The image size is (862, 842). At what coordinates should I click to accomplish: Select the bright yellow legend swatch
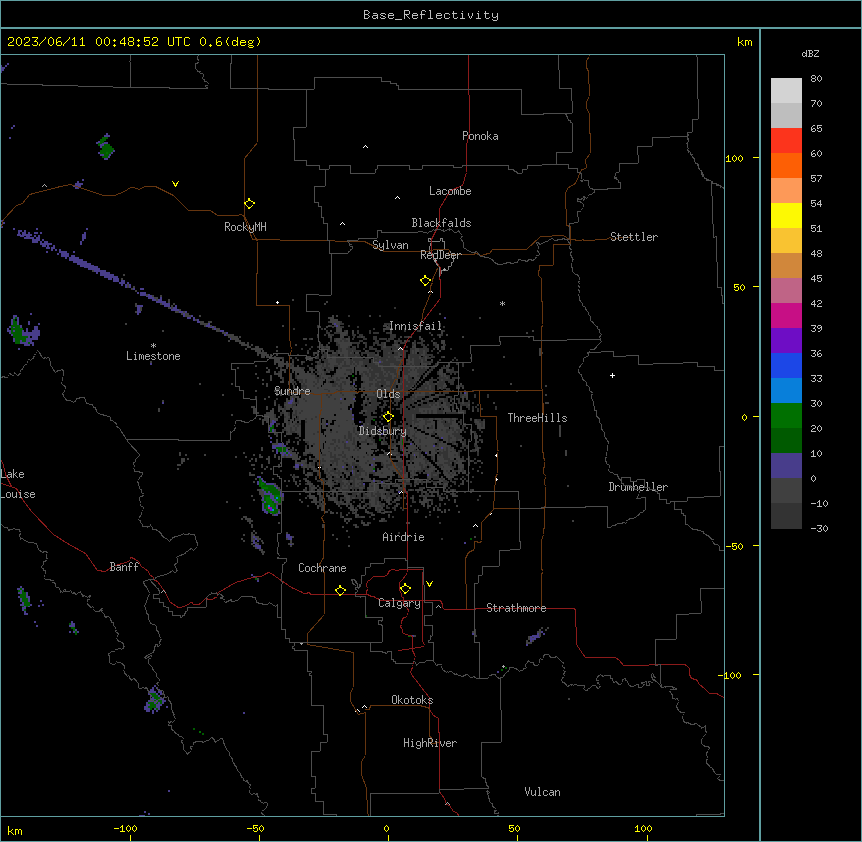pos(786,215)
